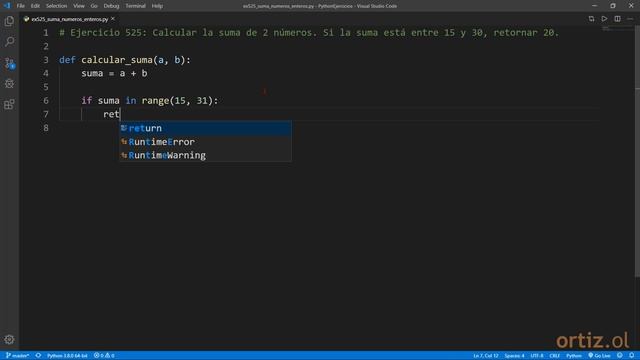Click line number 6 in gutter

click(46, 100)
